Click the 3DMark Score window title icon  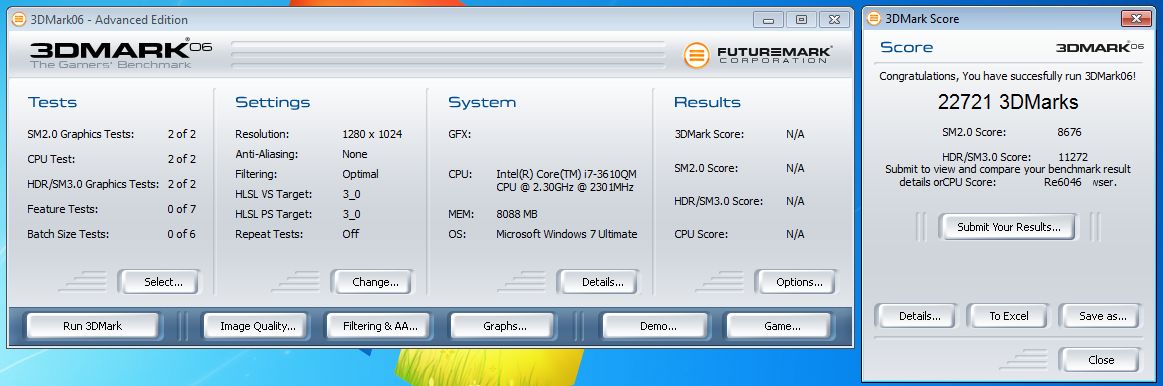pos(873,19)
